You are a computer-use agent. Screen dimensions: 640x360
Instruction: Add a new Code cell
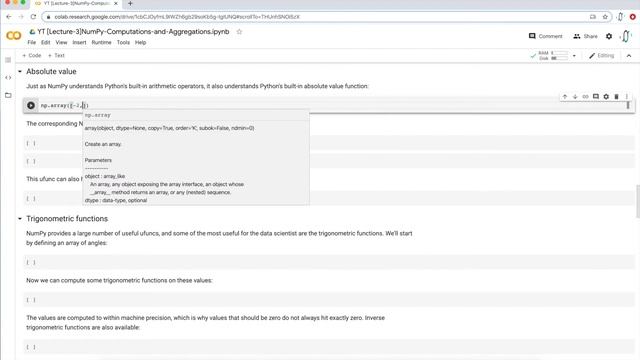(31, 56)
